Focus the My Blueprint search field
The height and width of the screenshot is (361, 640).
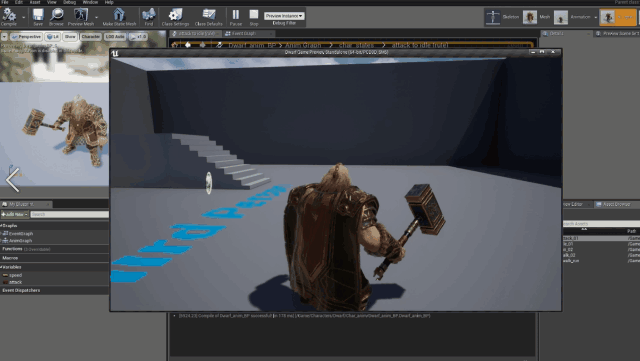pyautogui.click(x=69, y=214)
